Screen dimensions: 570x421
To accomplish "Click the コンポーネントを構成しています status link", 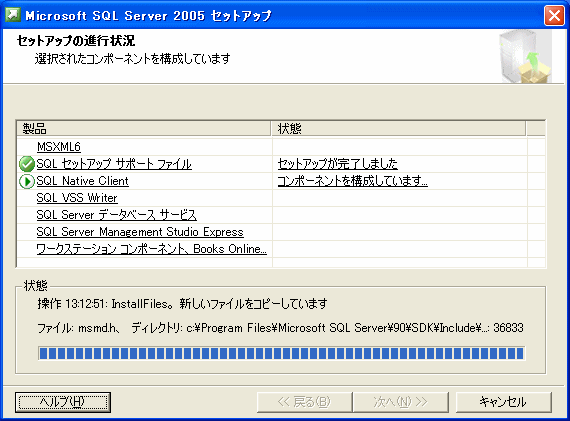I will tap(353, 181).
